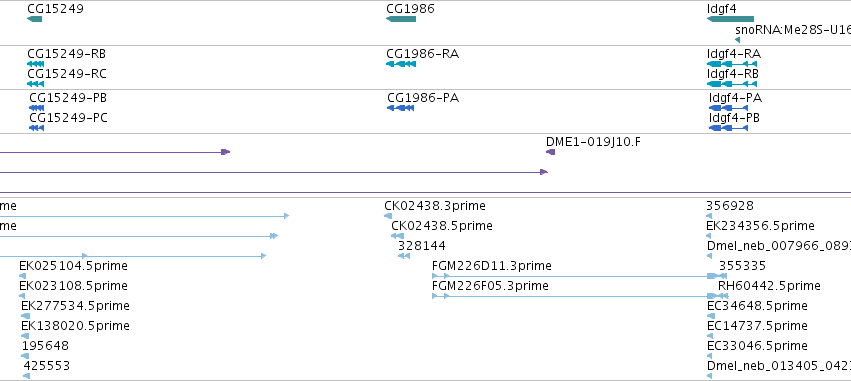Click the EC34648.5prime marker
The width and height of the screenshot is (851, 381).
[x=710, y=316]
